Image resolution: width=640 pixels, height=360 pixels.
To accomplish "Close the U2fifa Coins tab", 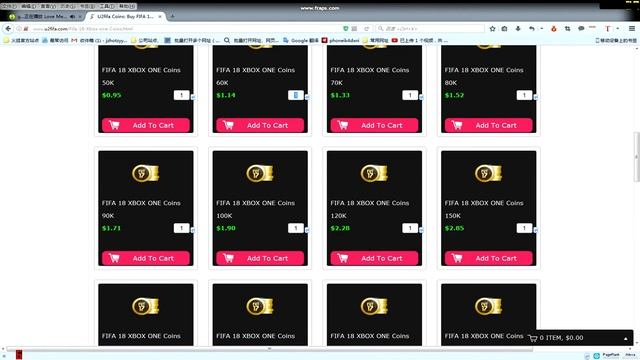I will pyautogui.click(x=160, y=17).
